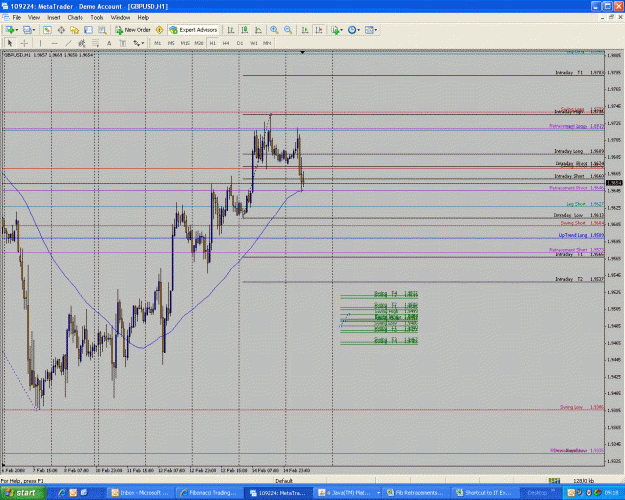Select the cursor arrow tool
625x500 pixels.
click(x=10, y=43)
